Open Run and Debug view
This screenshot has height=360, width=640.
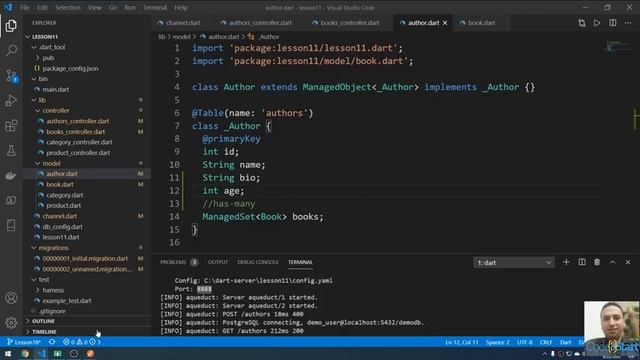coord(11,100)
